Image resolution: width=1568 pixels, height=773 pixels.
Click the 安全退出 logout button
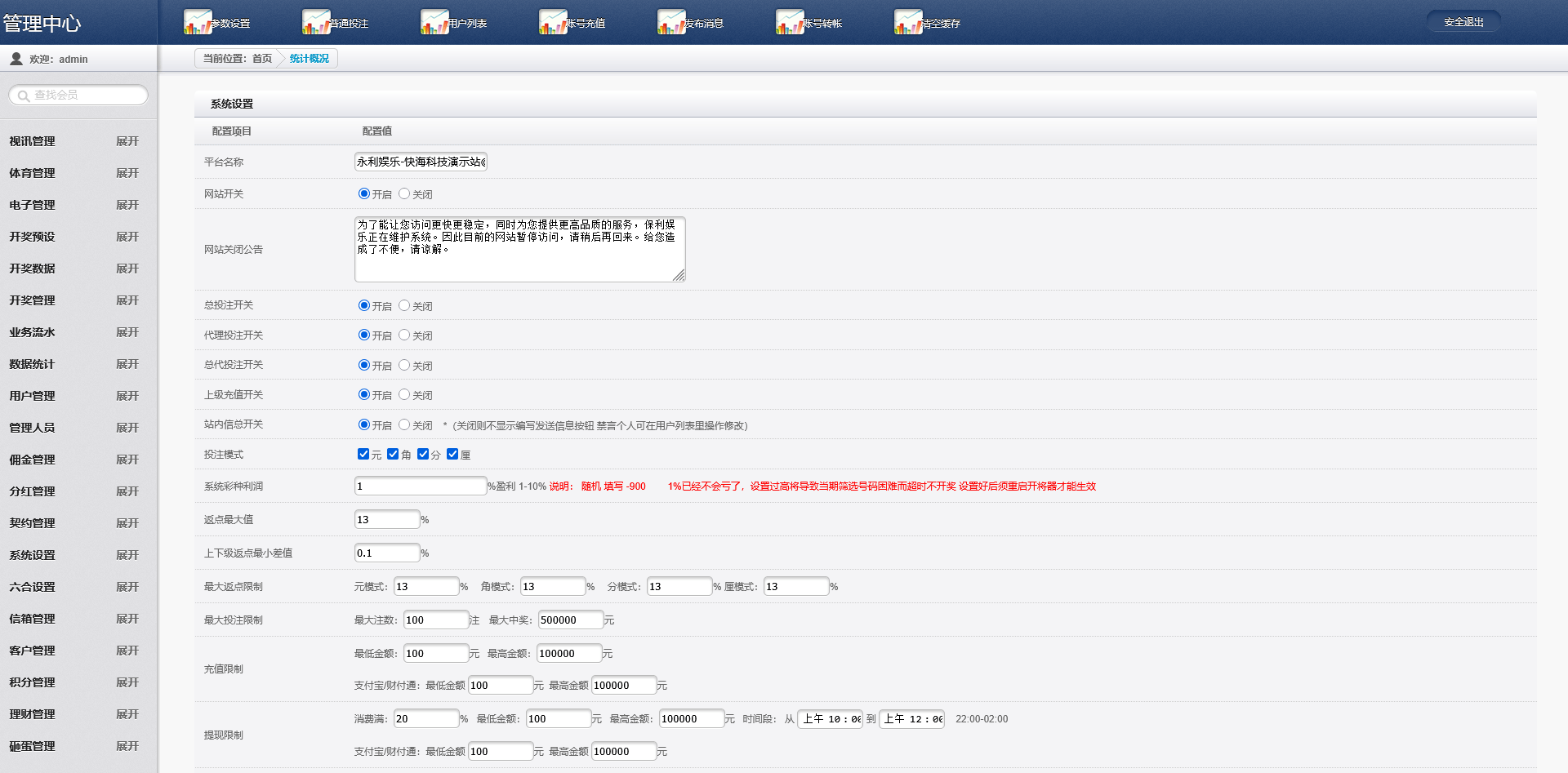[x=1463, y=22]
